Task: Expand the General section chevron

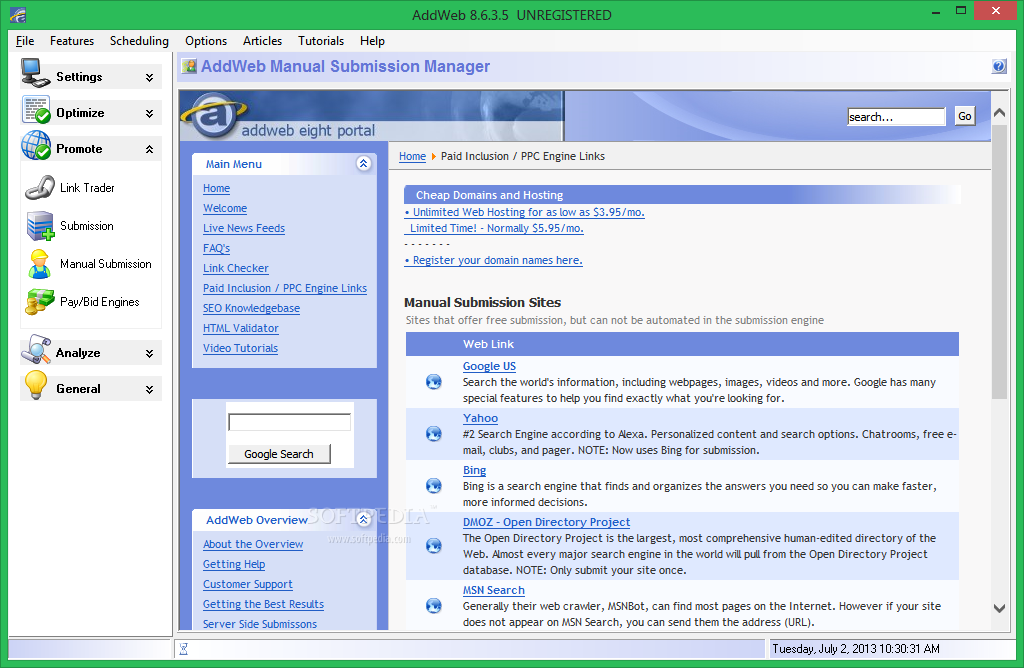Action: tap(150, 389)
